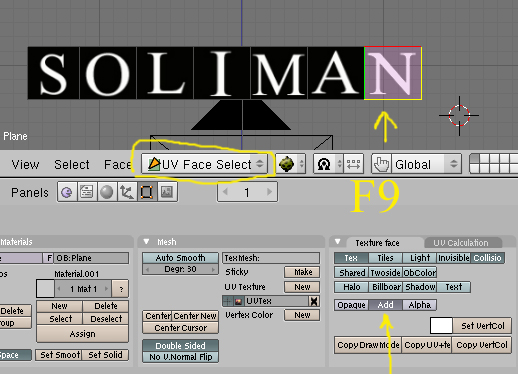Toggle the Text face option
Viewport: 518px width, 374px height.
(x=453, y=287)
